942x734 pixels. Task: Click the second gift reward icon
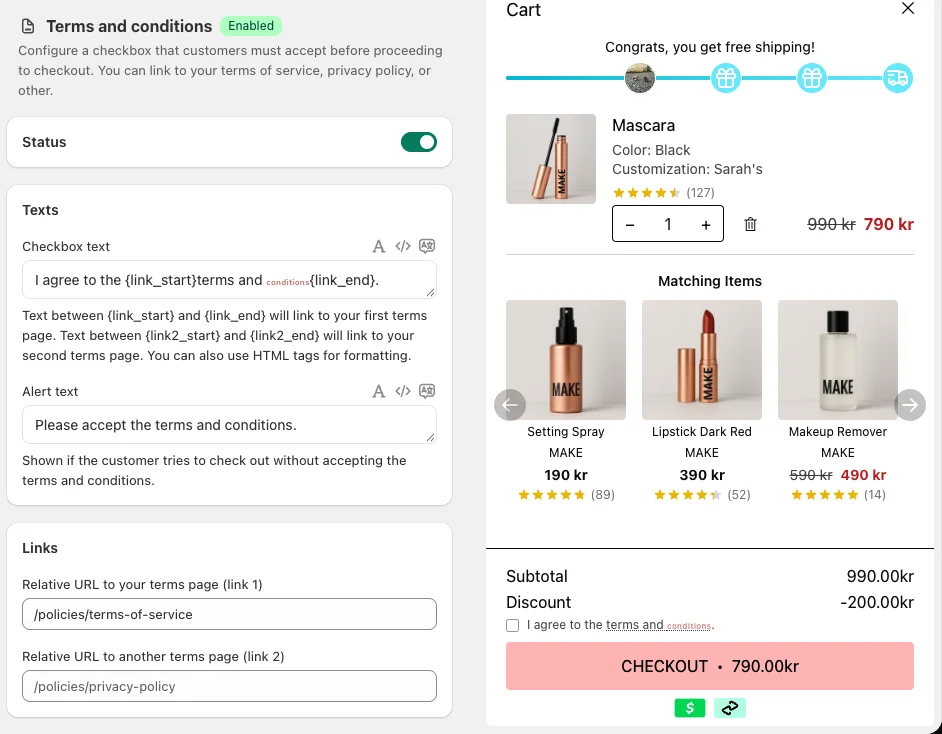click(x=812, y=78)
